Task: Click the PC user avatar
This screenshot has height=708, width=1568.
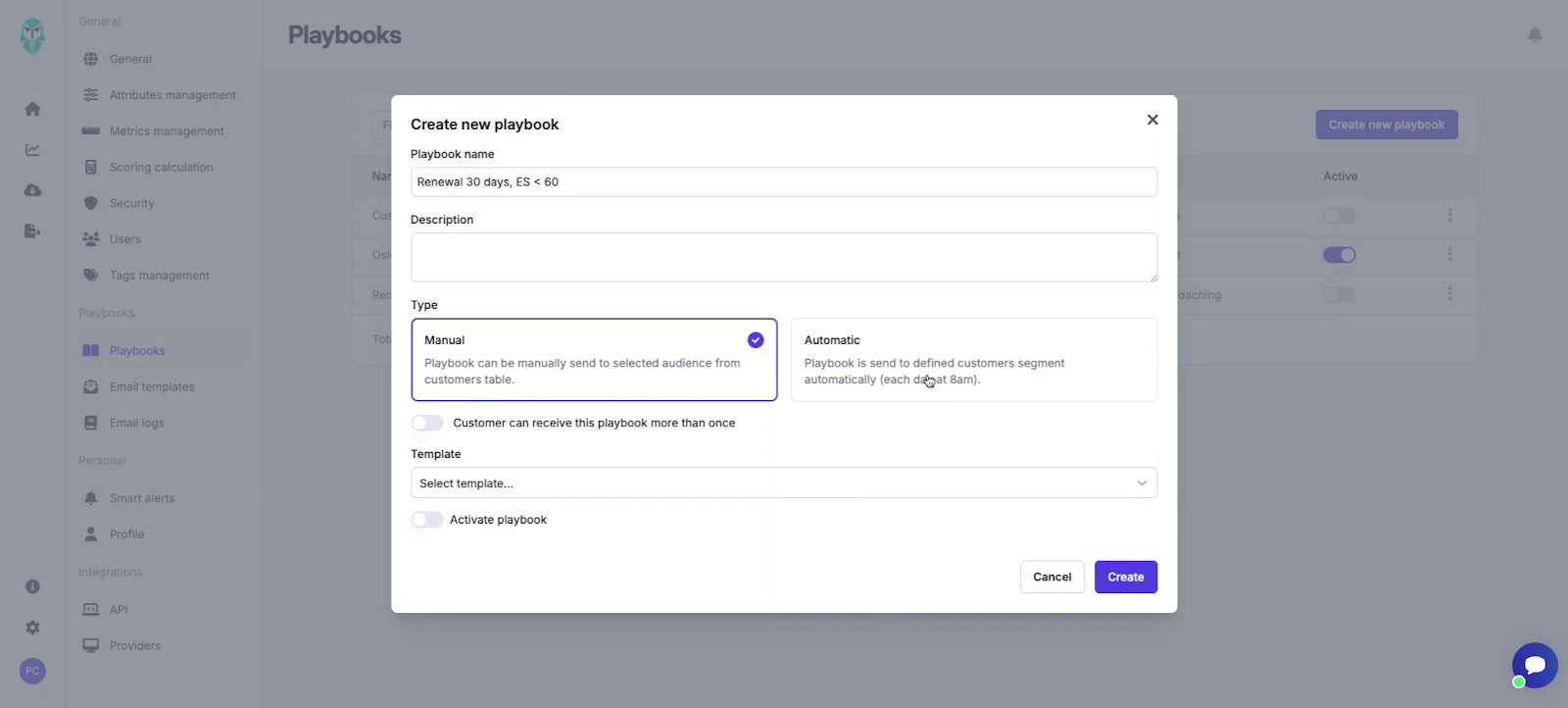Action: pos(32,671)
